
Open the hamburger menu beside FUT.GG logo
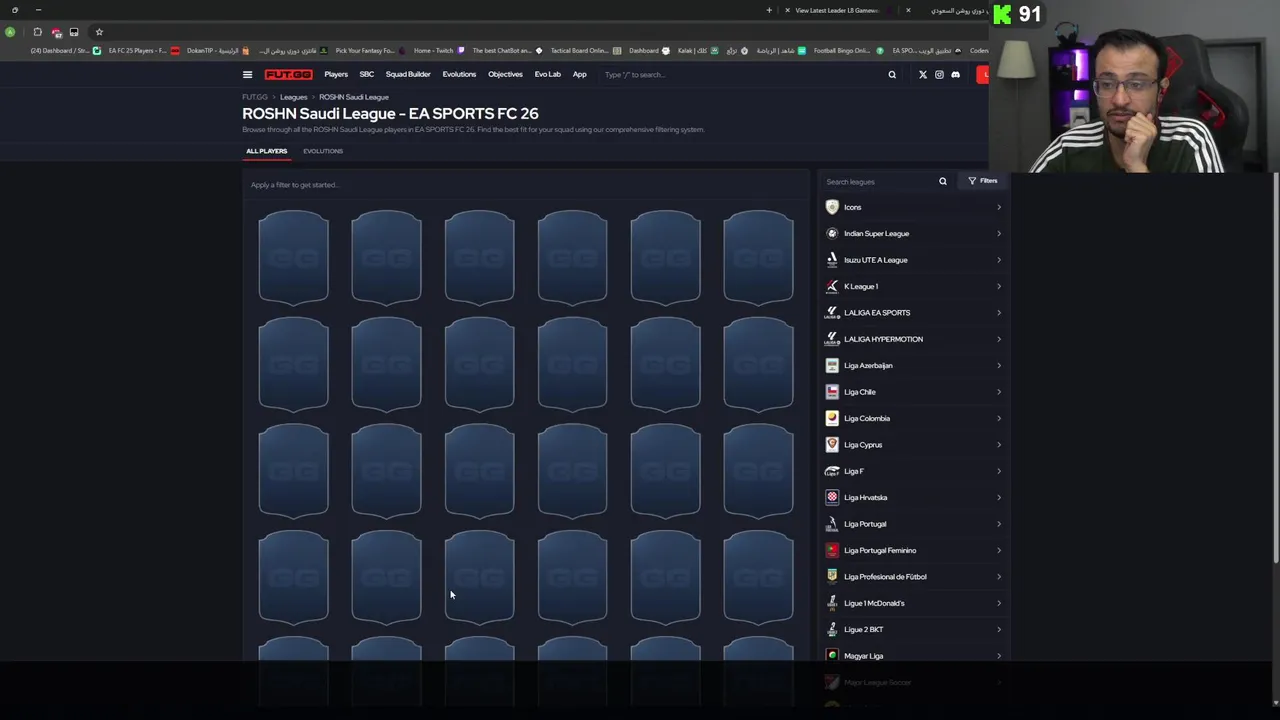click(247, 74)
